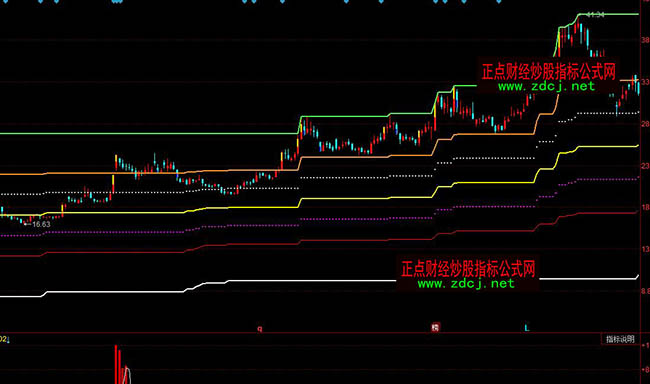Viewport: 650px width, 384px height.
Task: Click the 16.63 lowest price label
Action: [41, 224]
